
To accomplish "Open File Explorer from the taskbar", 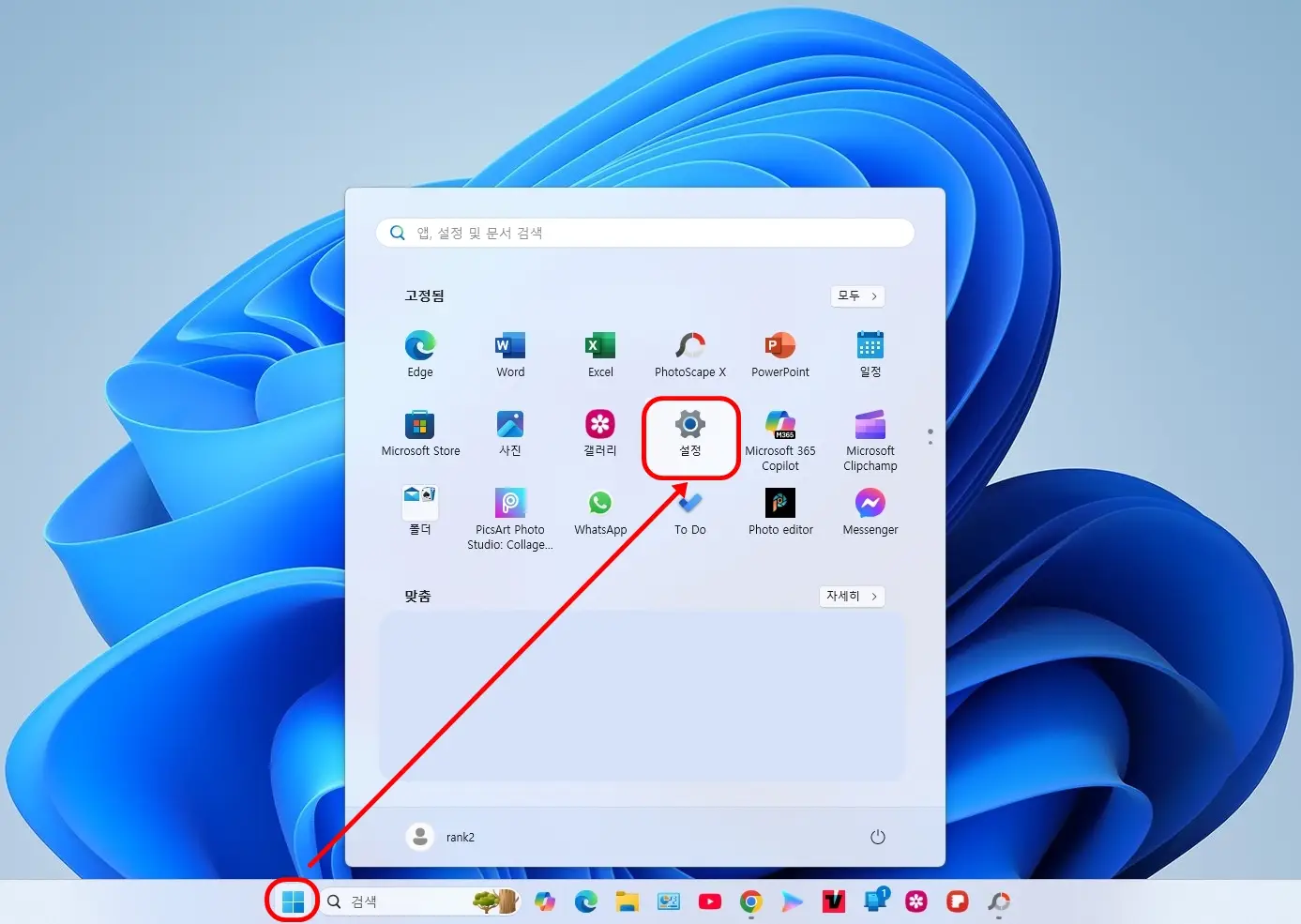I will [x=628, y=901].
